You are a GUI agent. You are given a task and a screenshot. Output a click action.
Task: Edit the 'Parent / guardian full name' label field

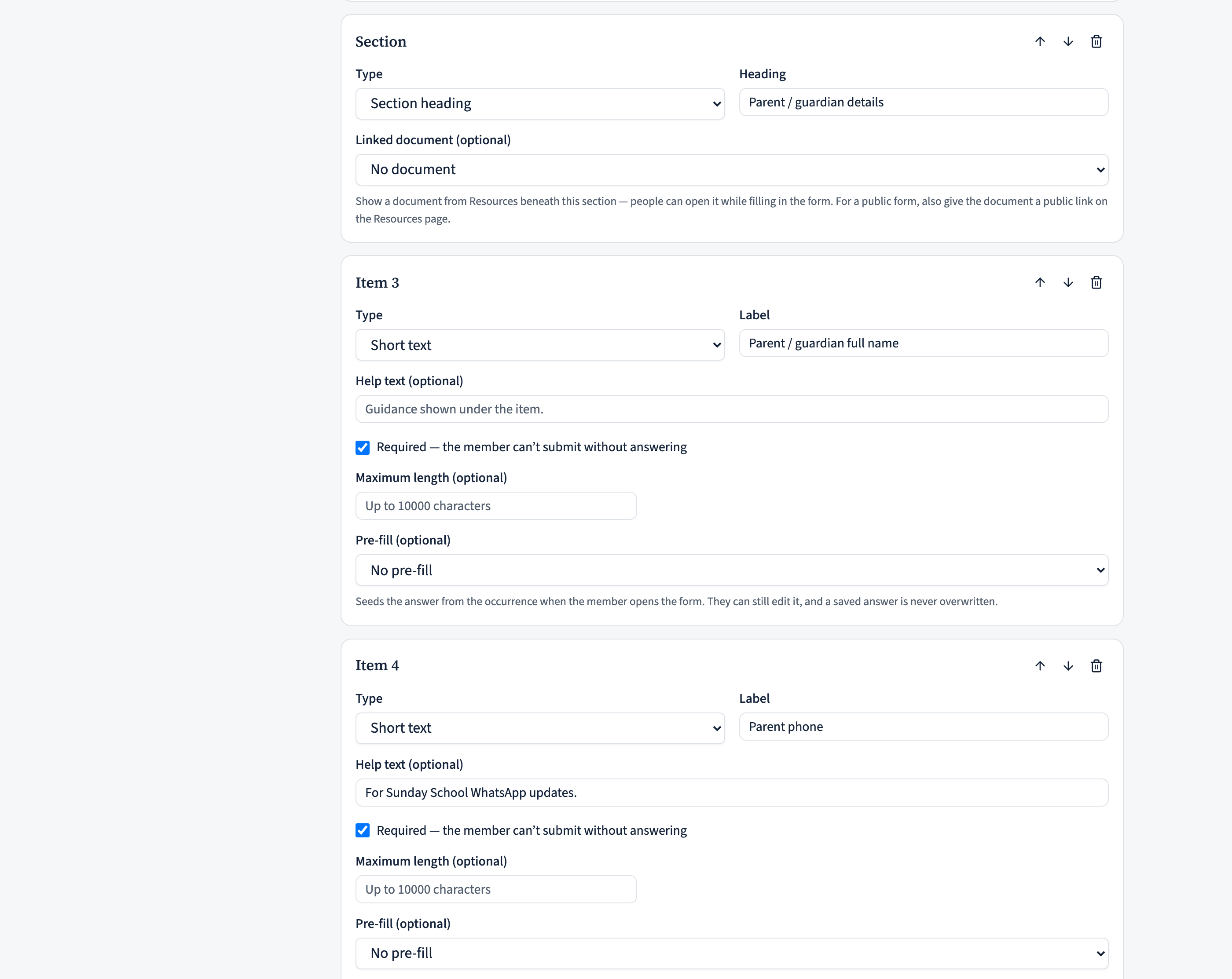pos(924,343)
